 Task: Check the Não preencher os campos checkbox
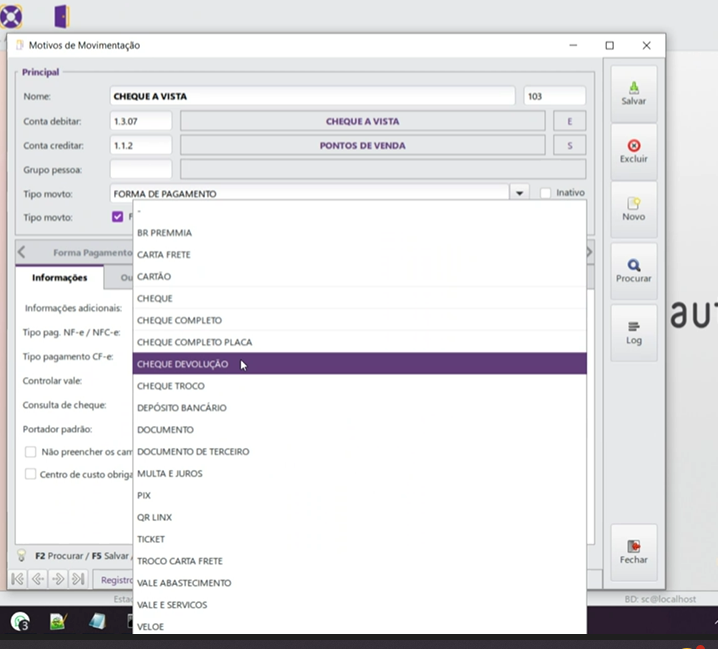coord(30,452)
